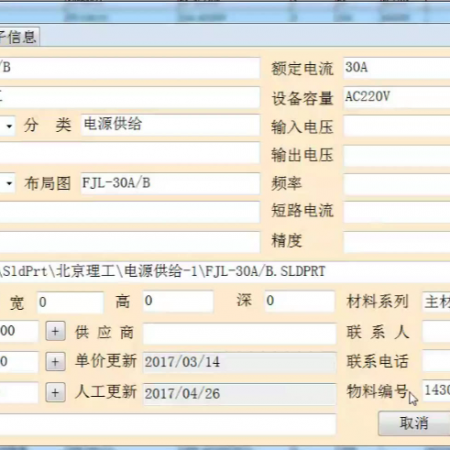Click the 布局图 field showing FJL-30A/B
The image size is (450, 450).
[170, 183]
